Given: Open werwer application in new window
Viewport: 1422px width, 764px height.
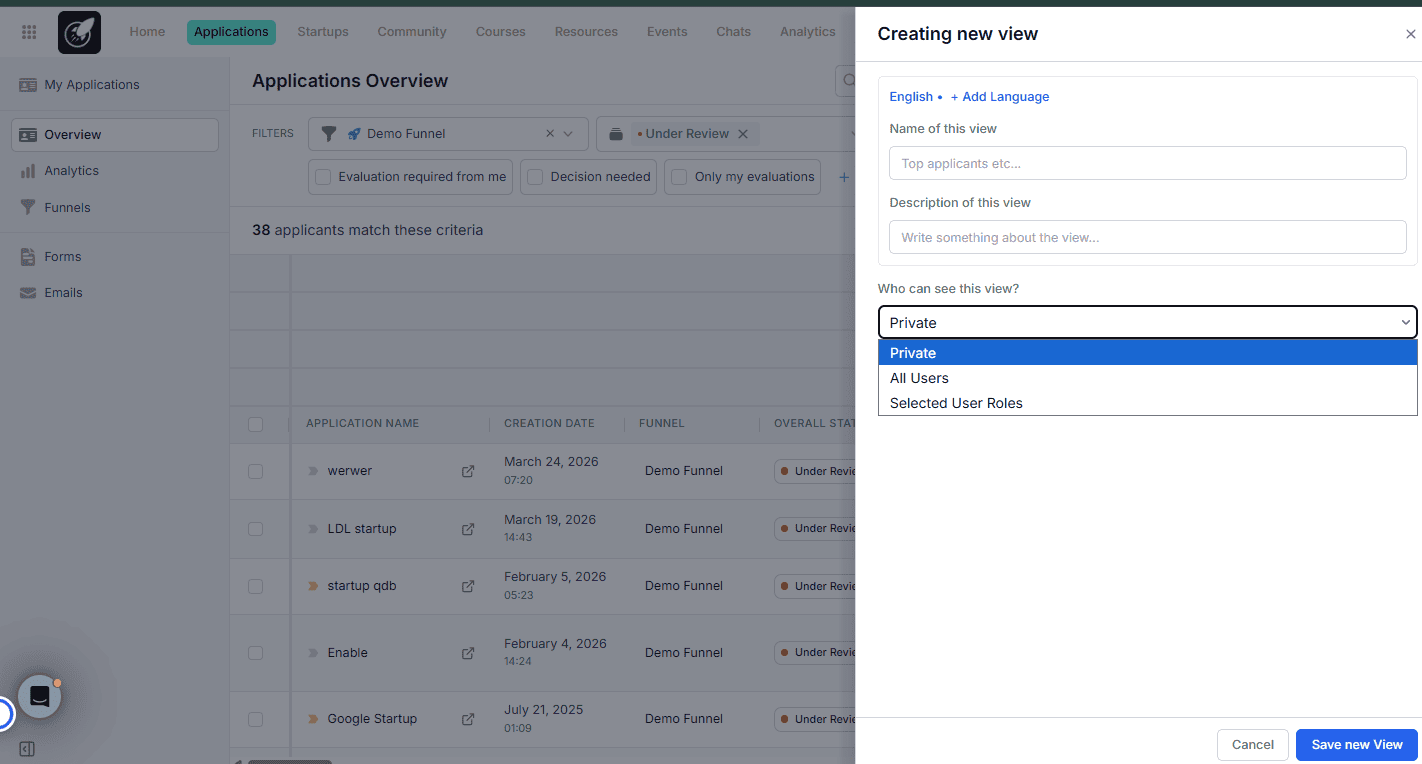Looking at the screenshot, I should tap(468, 471).
